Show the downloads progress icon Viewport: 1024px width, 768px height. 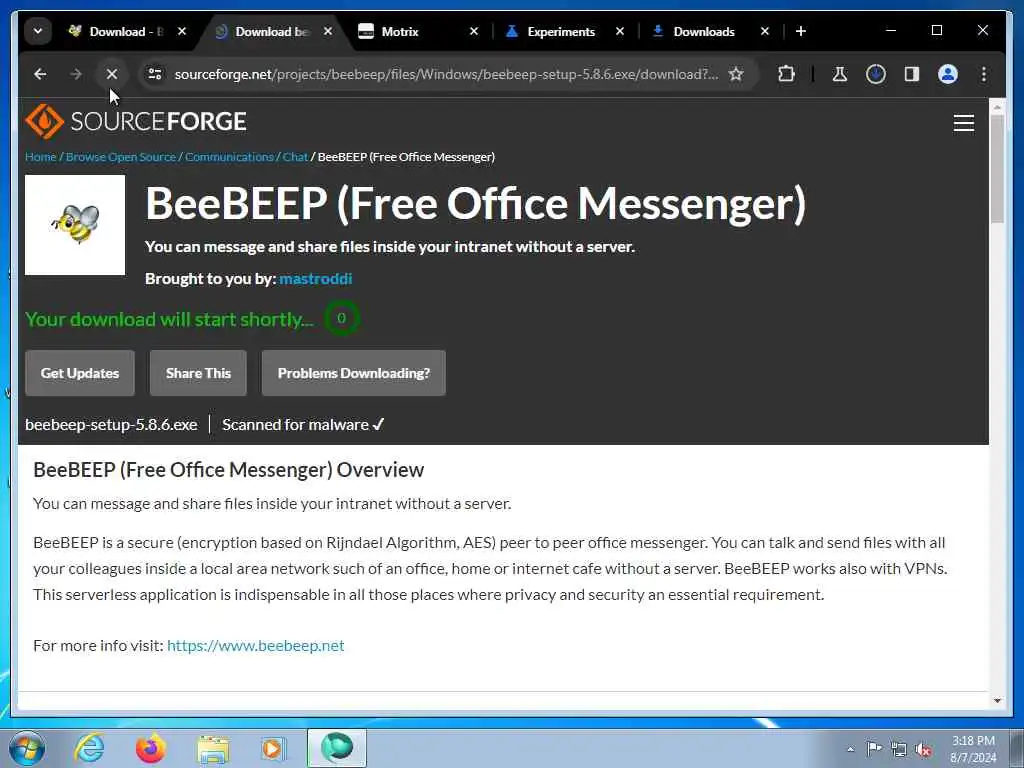pyautogui.click(x=876, y=74)
